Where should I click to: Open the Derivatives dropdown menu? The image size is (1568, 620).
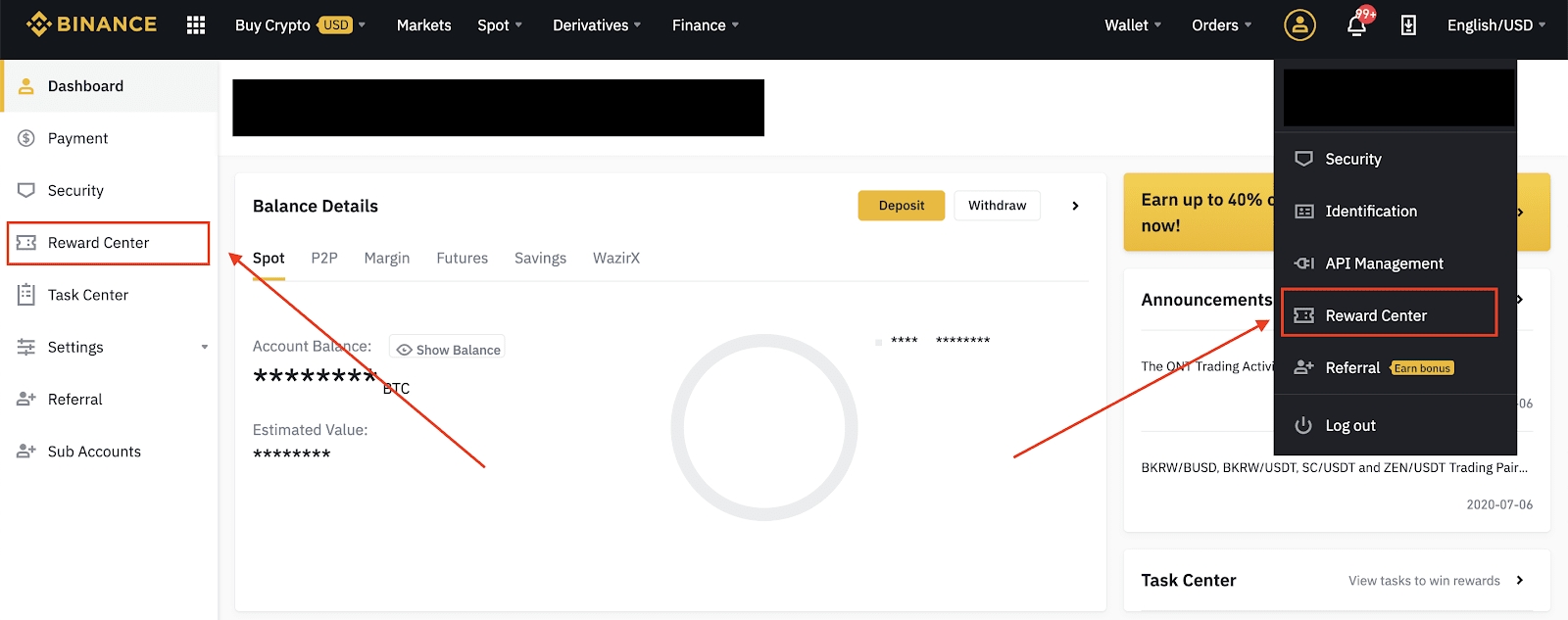(596, 25)
